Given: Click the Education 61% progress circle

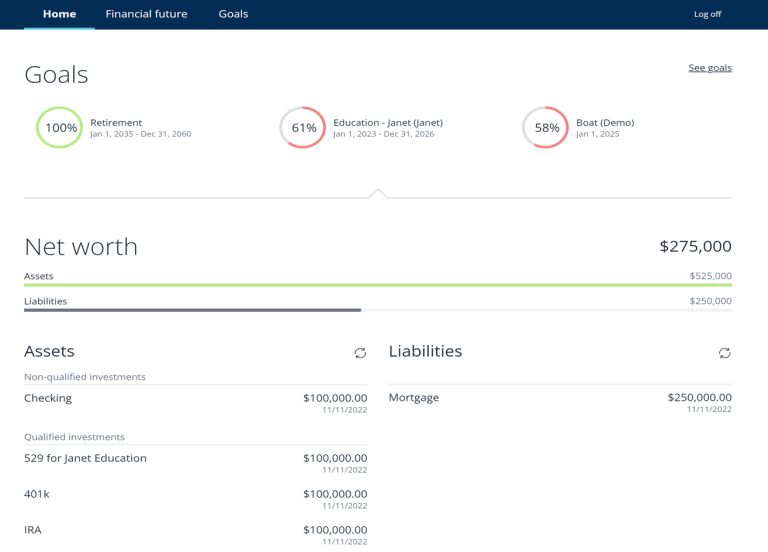Looking at the screenshot, I should 303,128.
